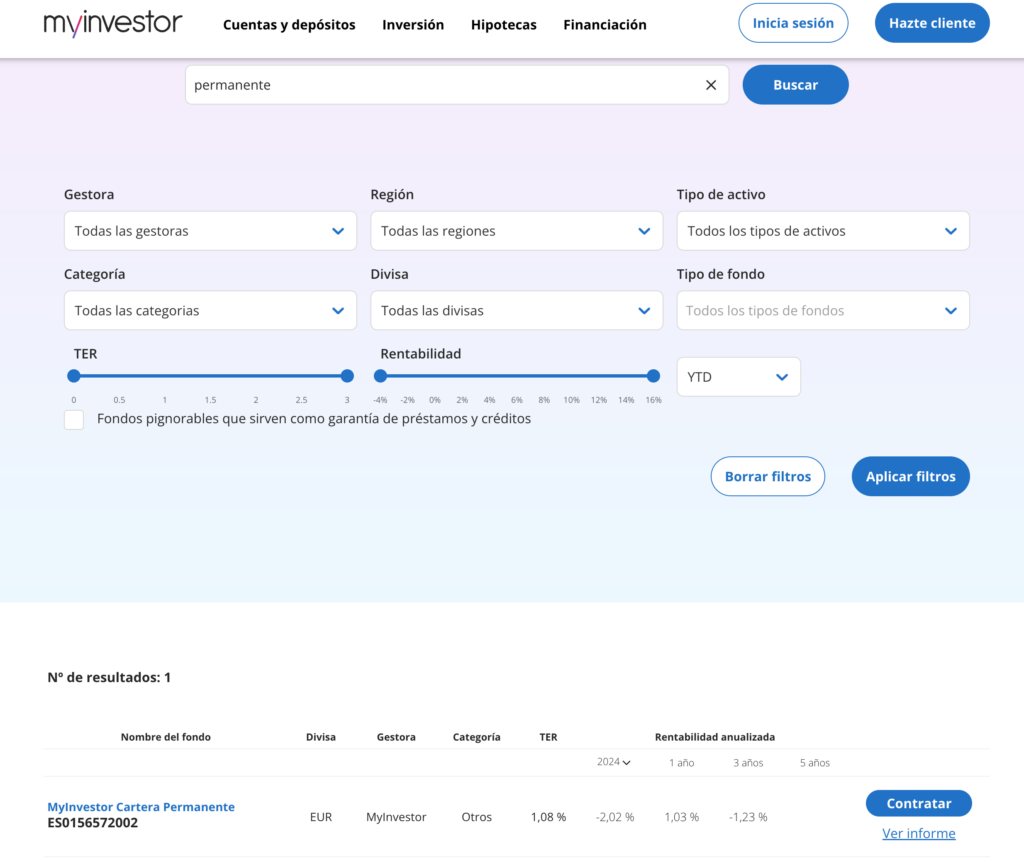
Task: Expand the Categoría dropdown
Action: click(x=210, y=310)
